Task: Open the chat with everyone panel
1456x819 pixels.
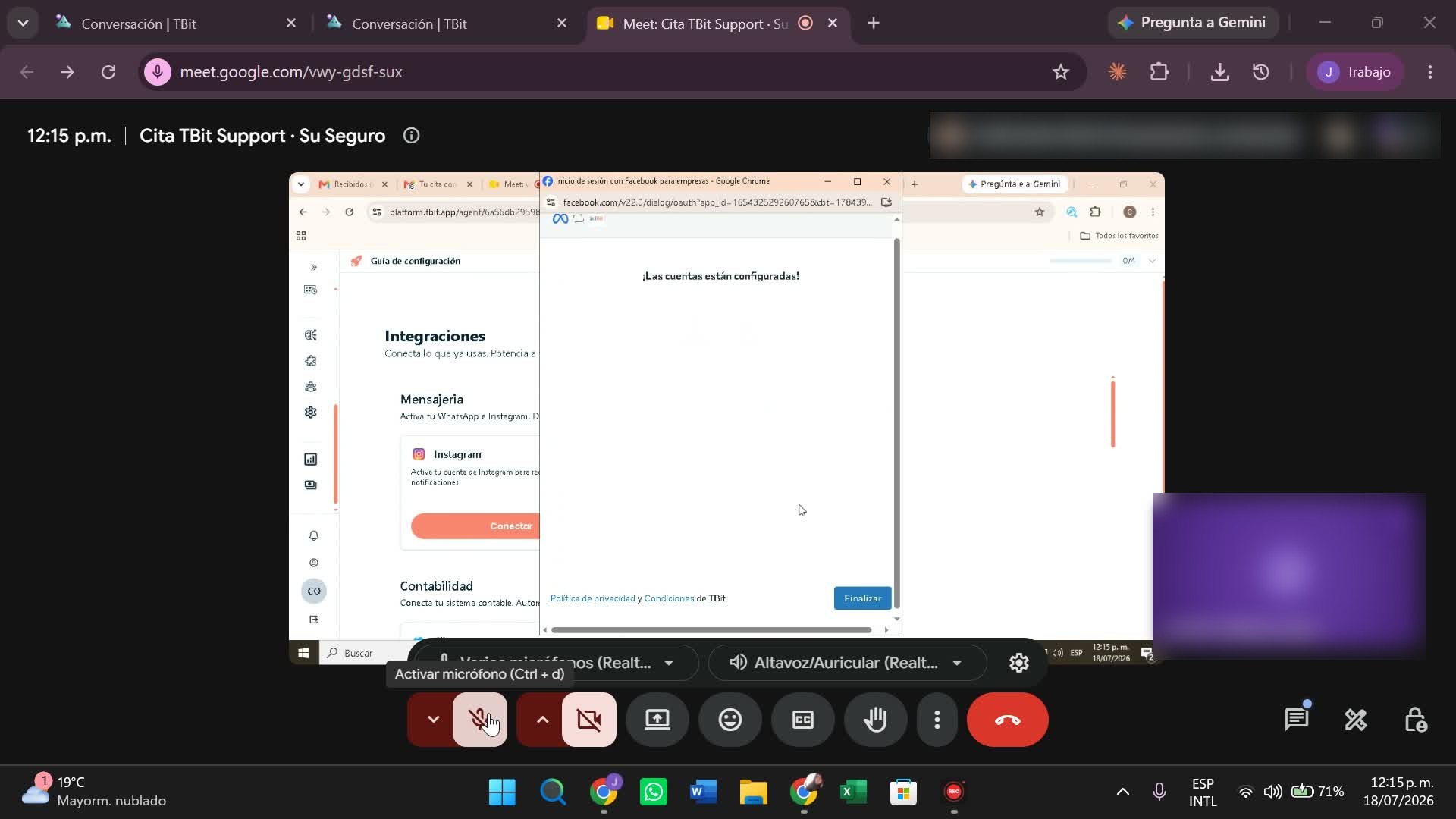Action: click(1297, 720)
